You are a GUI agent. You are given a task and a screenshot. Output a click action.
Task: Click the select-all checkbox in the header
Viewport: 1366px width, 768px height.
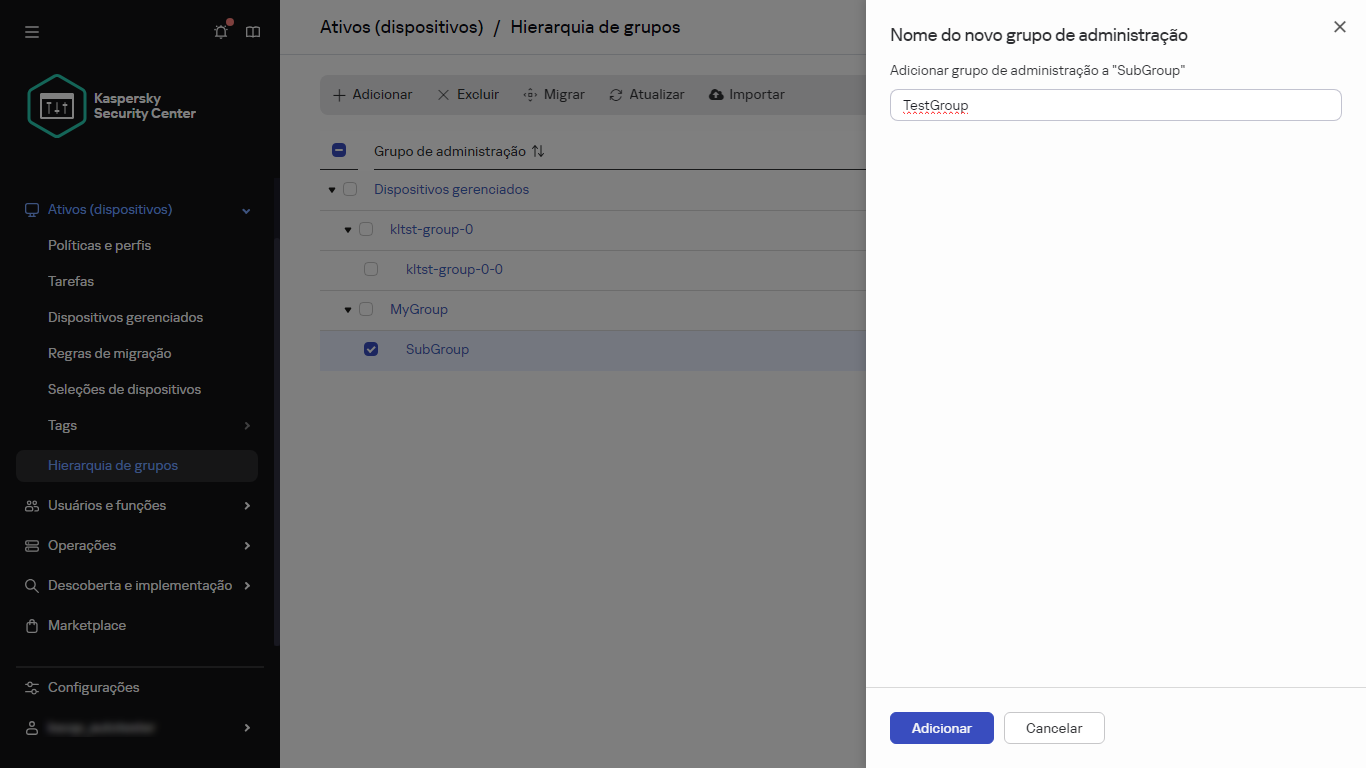tap(339, 149)
